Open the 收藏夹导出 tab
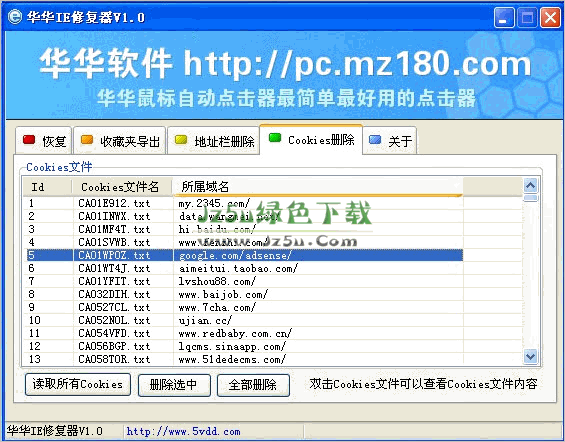The height and width of the screenshot is (442, 565). [x=120, y=140]
